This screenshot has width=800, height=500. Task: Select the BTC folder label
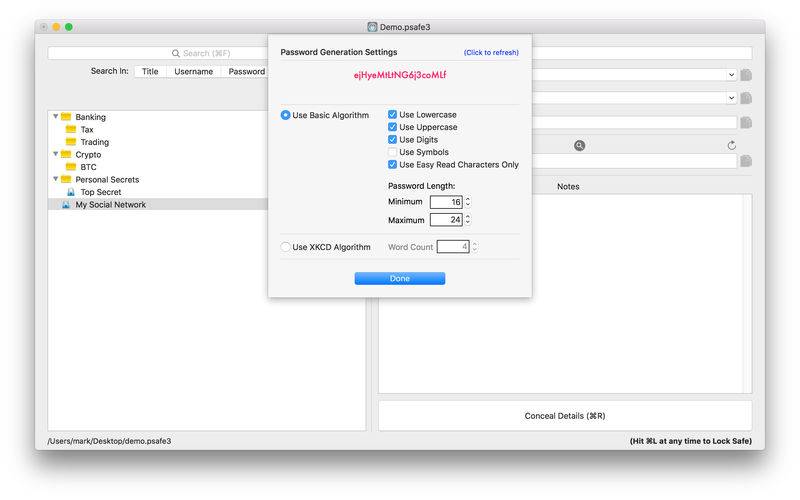click(x=88, y=167)
